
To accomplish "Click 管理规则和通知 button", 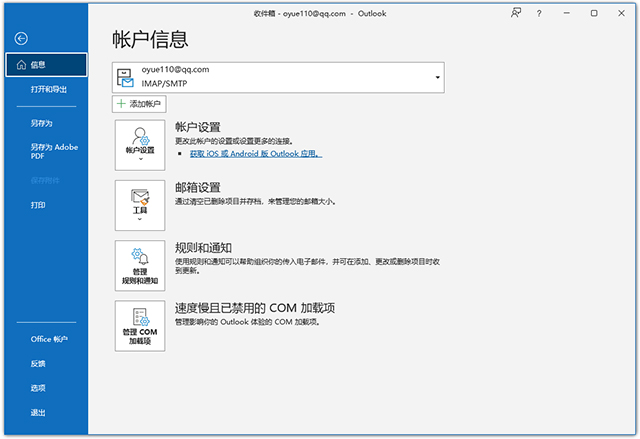I will tap(140, 266).
